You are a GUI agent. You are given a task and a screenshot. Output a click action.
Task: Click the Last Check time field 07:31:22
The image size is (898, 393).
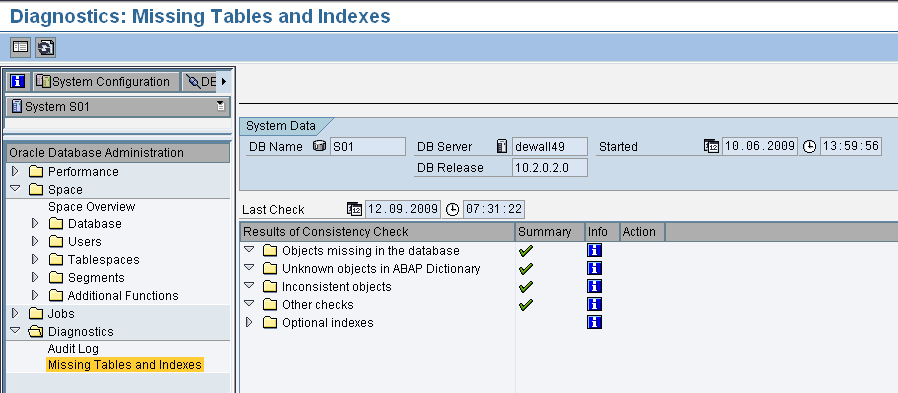(494, 209)
